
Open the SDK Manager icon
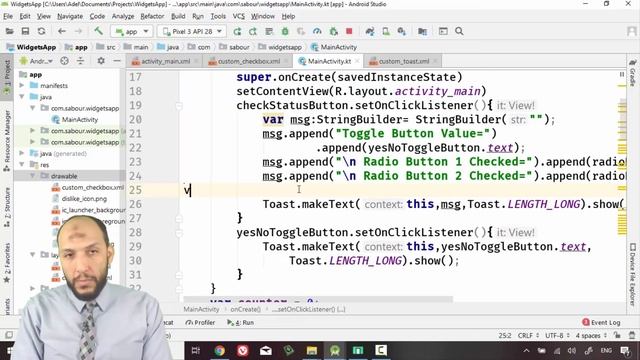[402, 31]
